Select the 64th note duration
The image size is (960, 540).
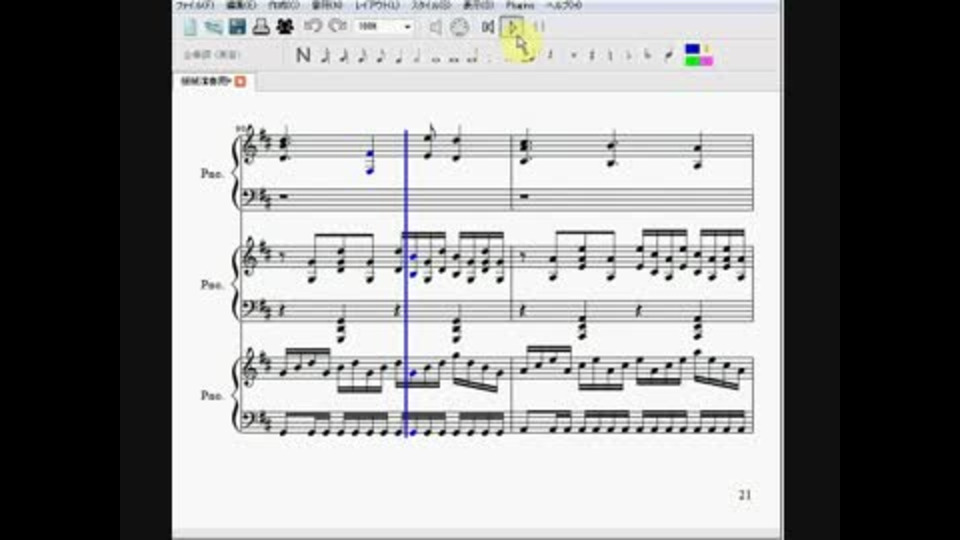[x=326, y=56]
